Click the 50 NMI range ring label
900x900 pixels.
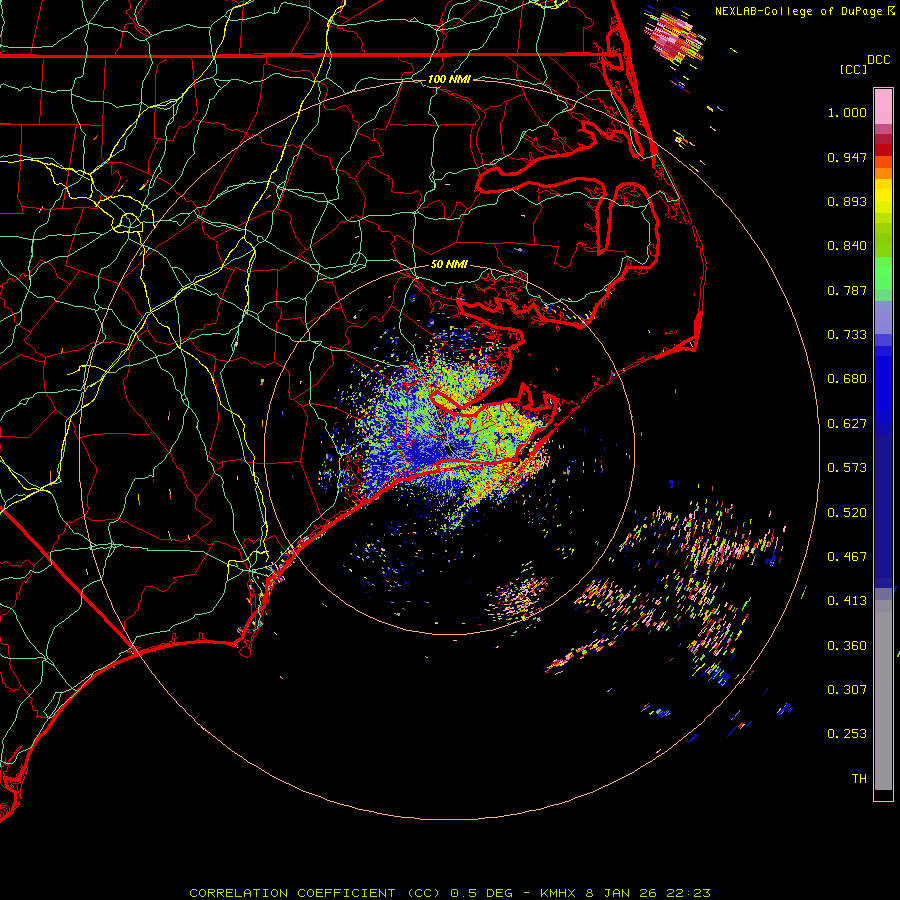click(x=449, y=265)
